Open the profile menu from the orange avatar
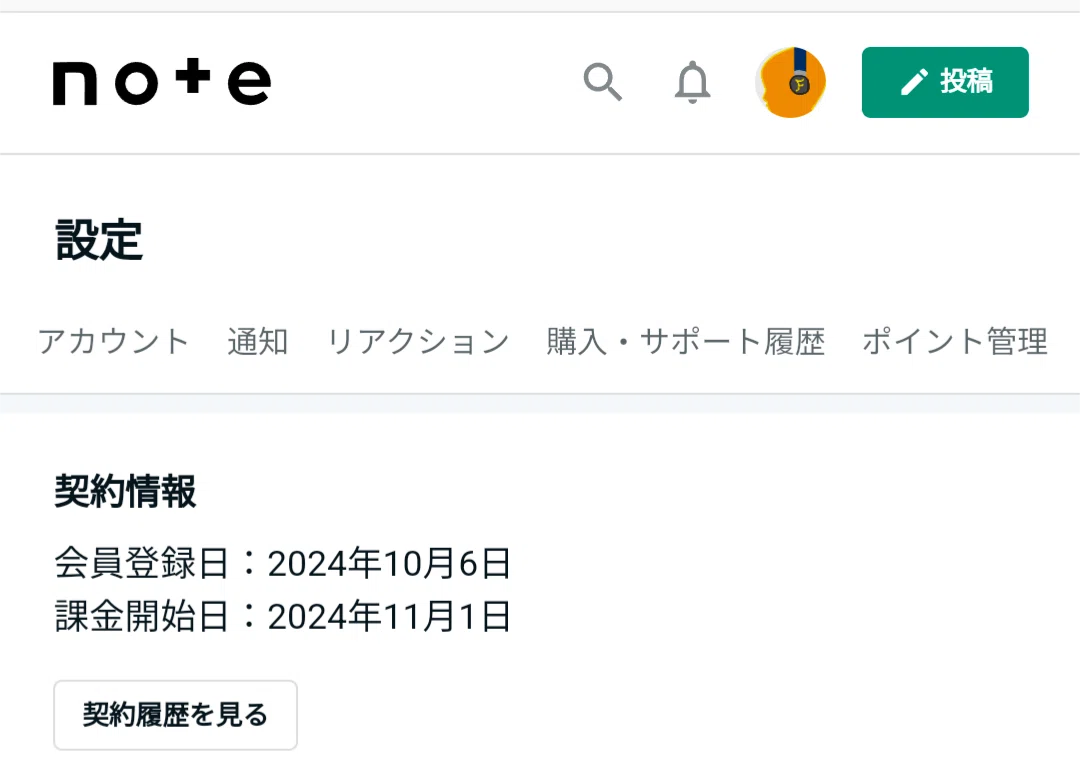 [790, 82]
